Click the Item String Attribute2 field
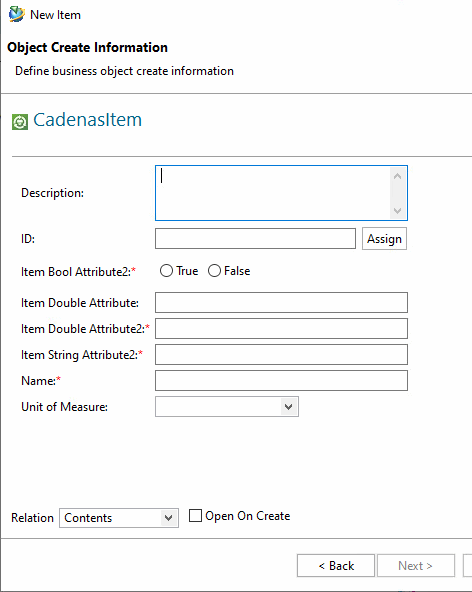The image size is (472, 592). (281, 355)
